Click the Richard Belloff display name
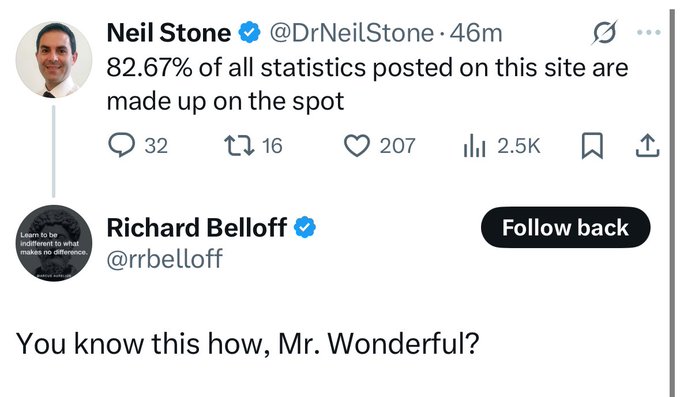Screen dimensions: 680x397 click(x=196, y=227)
